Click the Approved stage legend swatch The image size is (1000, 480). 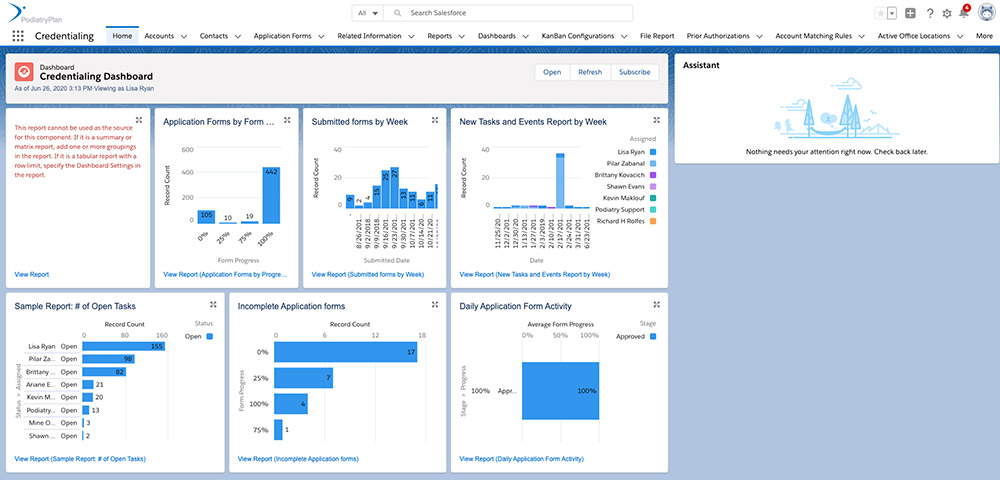pyautogui.click(x=653, y=336)
